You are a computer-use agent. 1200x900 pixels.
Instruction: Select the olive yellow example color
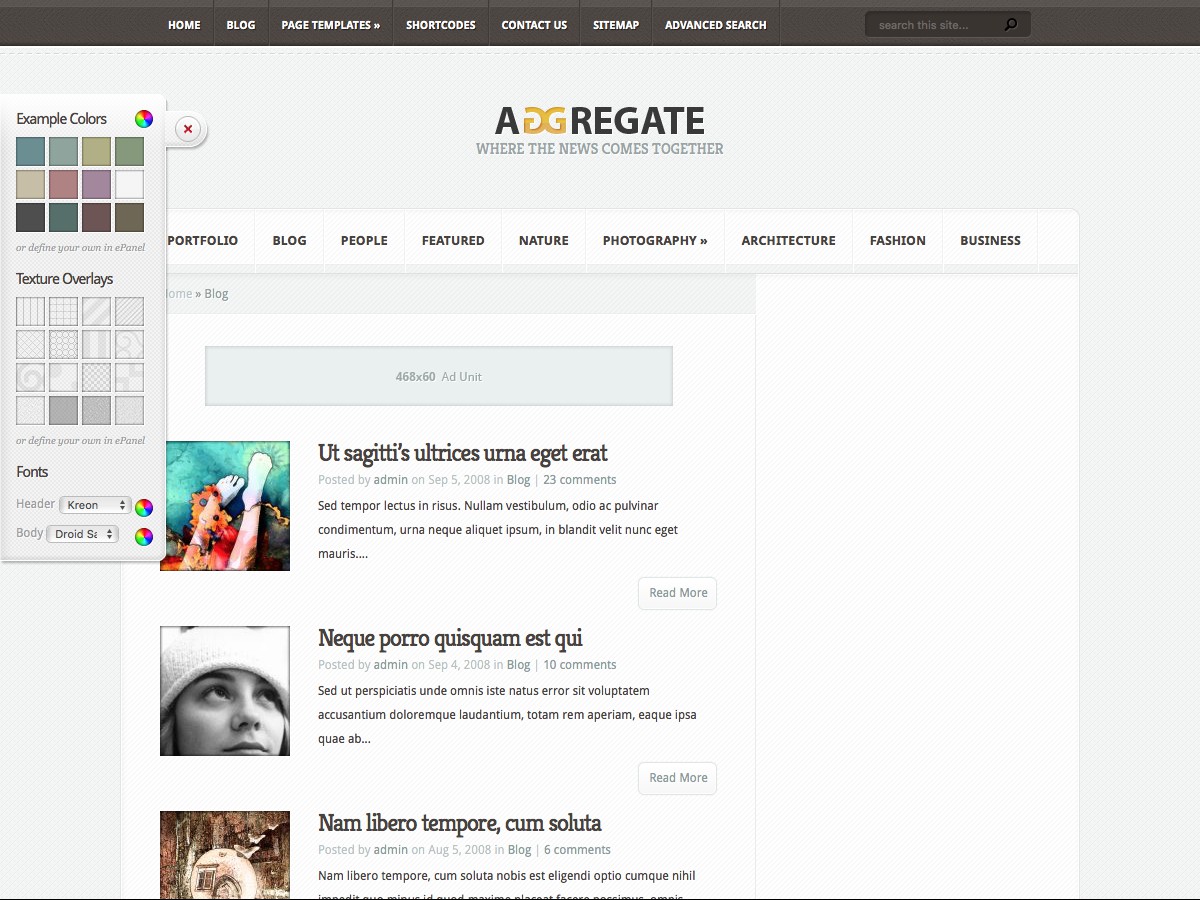point(96,152)
